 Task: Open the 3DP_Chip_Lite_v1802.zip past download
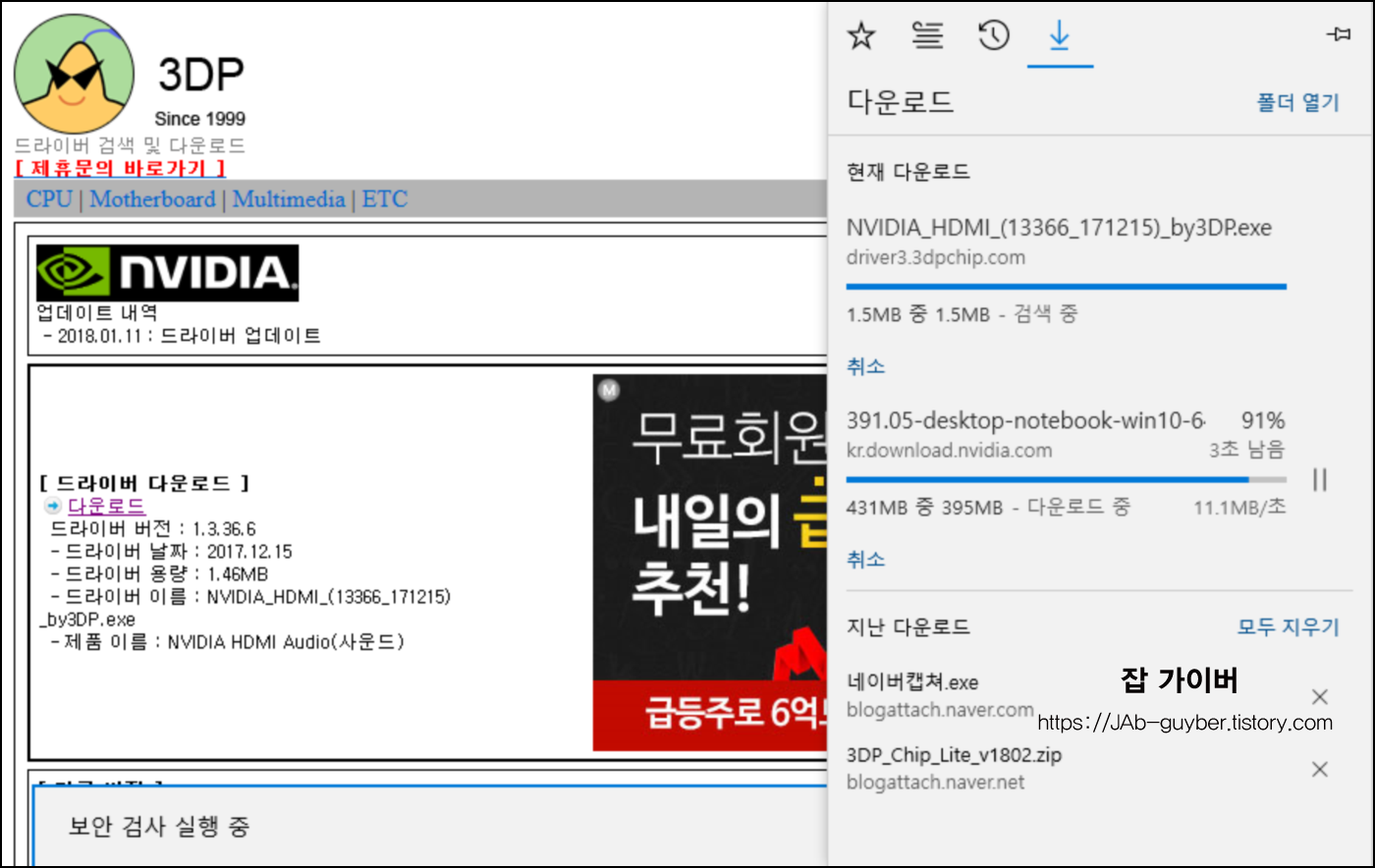tap(954, 755)
